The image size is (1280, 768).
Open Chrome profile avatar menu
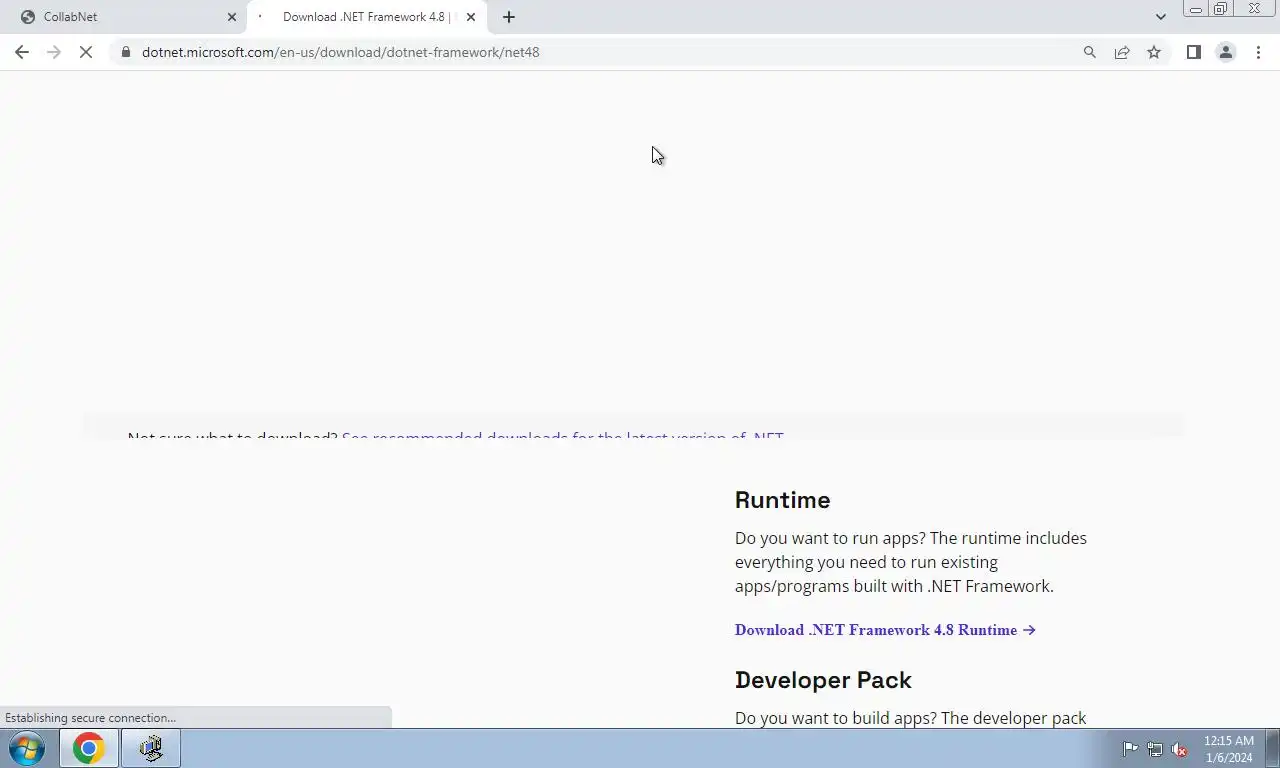pos(1225,52)
